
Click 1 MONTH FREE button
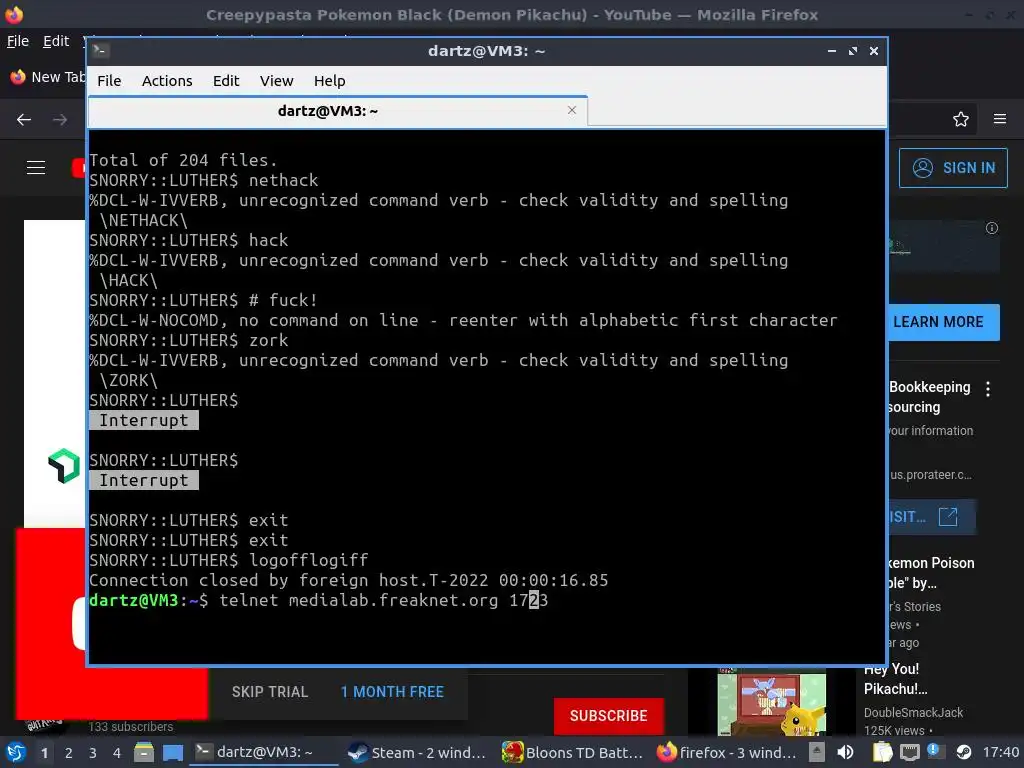[x=392, y=692]
